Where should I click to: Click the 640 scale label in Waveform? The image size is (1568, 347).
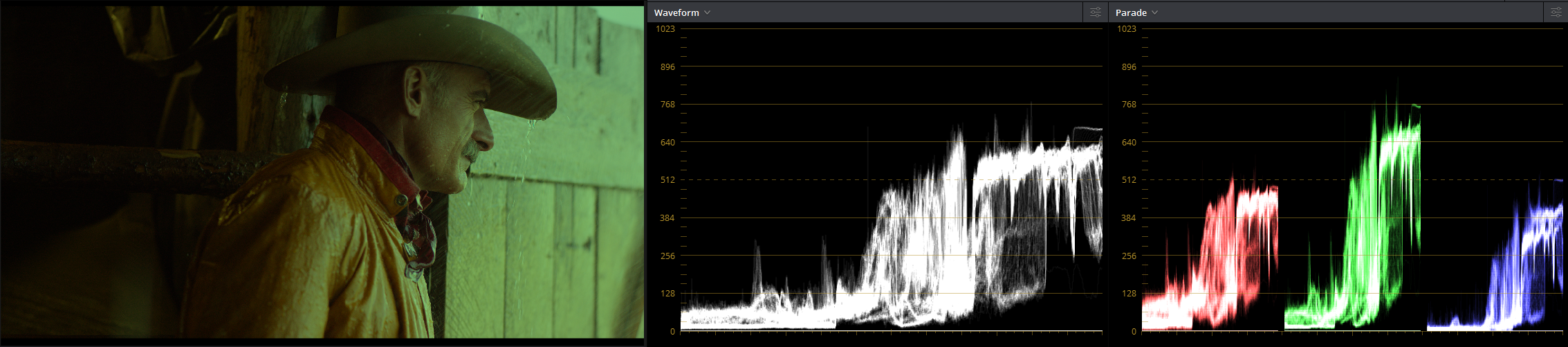(667, 143)
